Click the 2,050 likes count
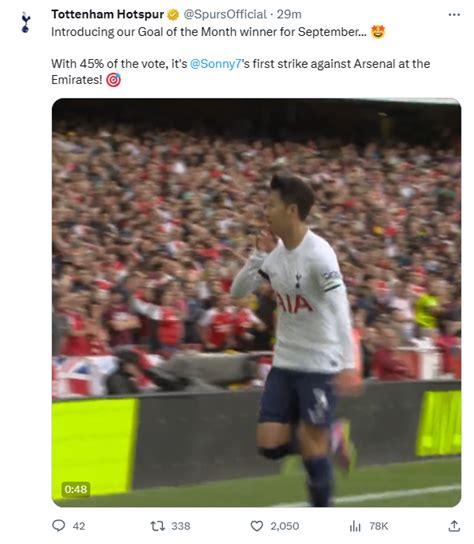This screenshot has height=544, width=474. pos(285,526)
